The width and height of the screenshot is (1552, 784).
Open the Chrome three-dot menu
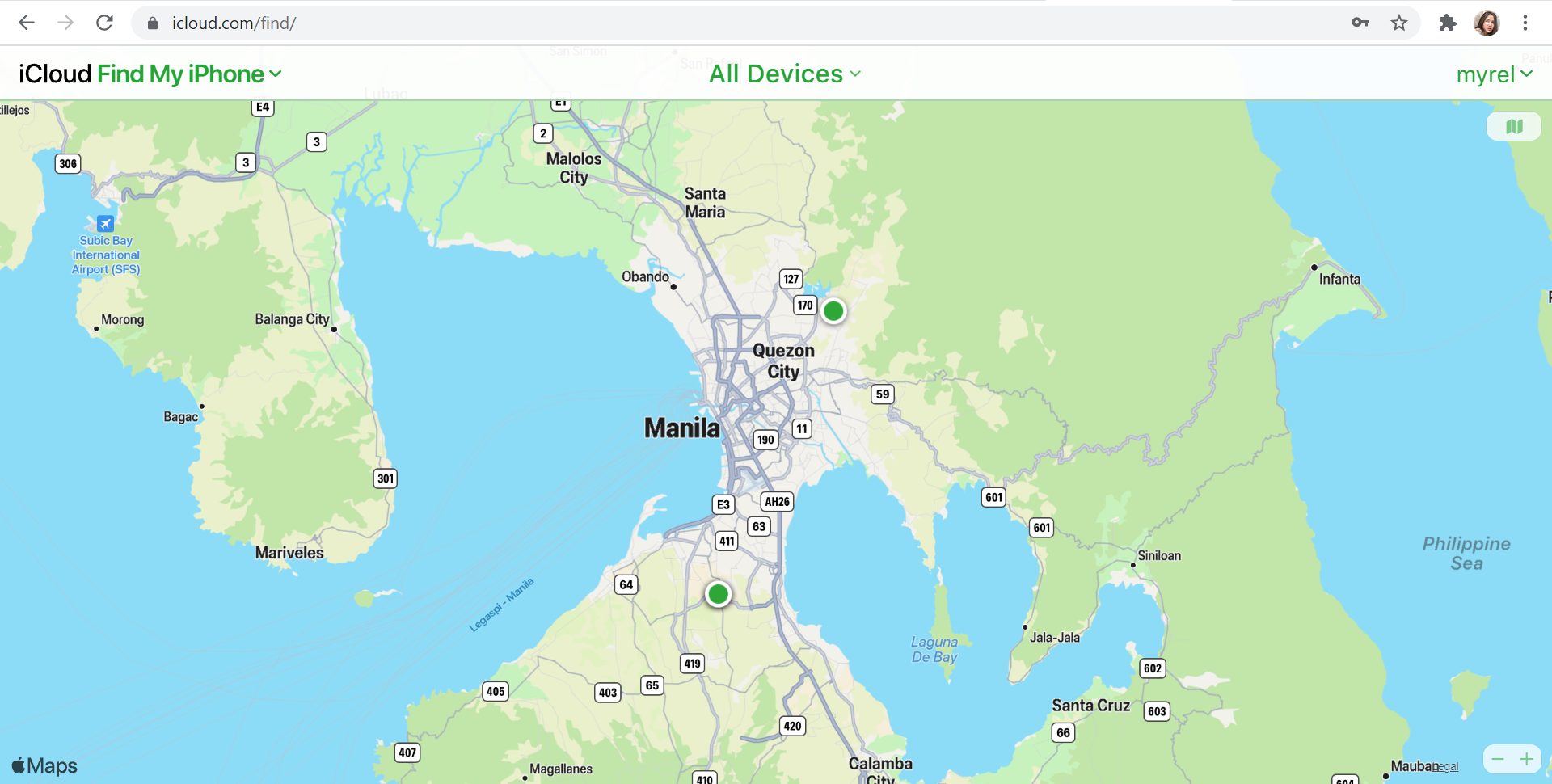coord(1525,23)
